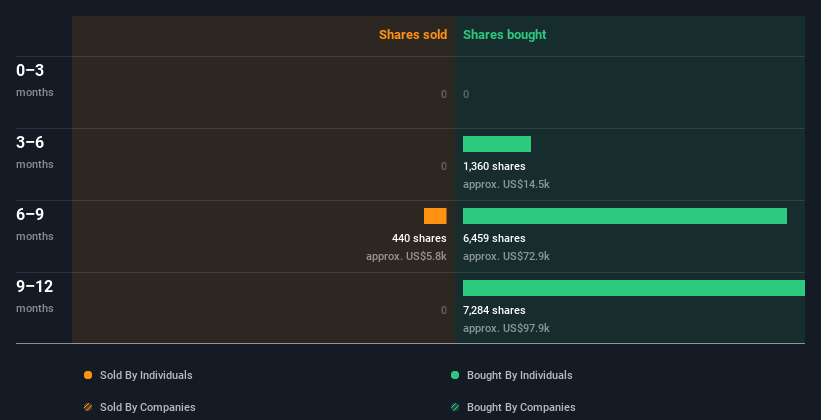Viewport: 821px width, 420px height.
Task: Click the approx. US$5.8k value
Action: tap(406, 257)
